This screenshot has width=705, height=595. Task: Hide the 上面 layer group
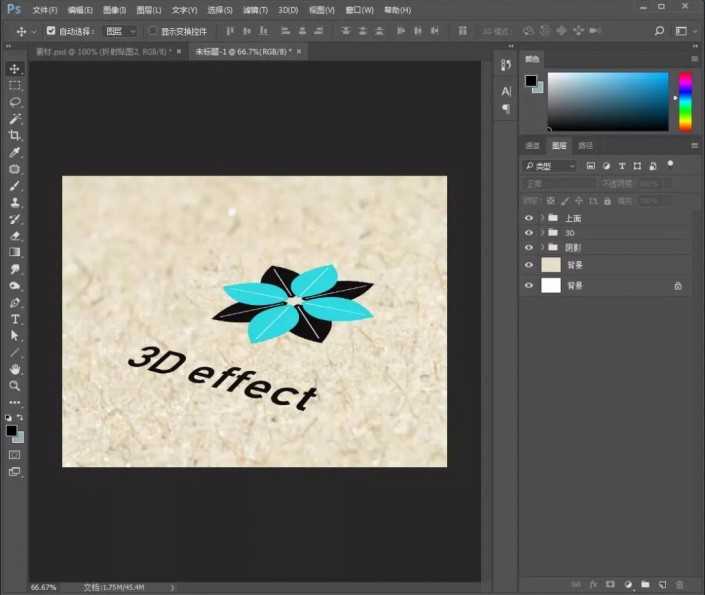tap(529, 218)
